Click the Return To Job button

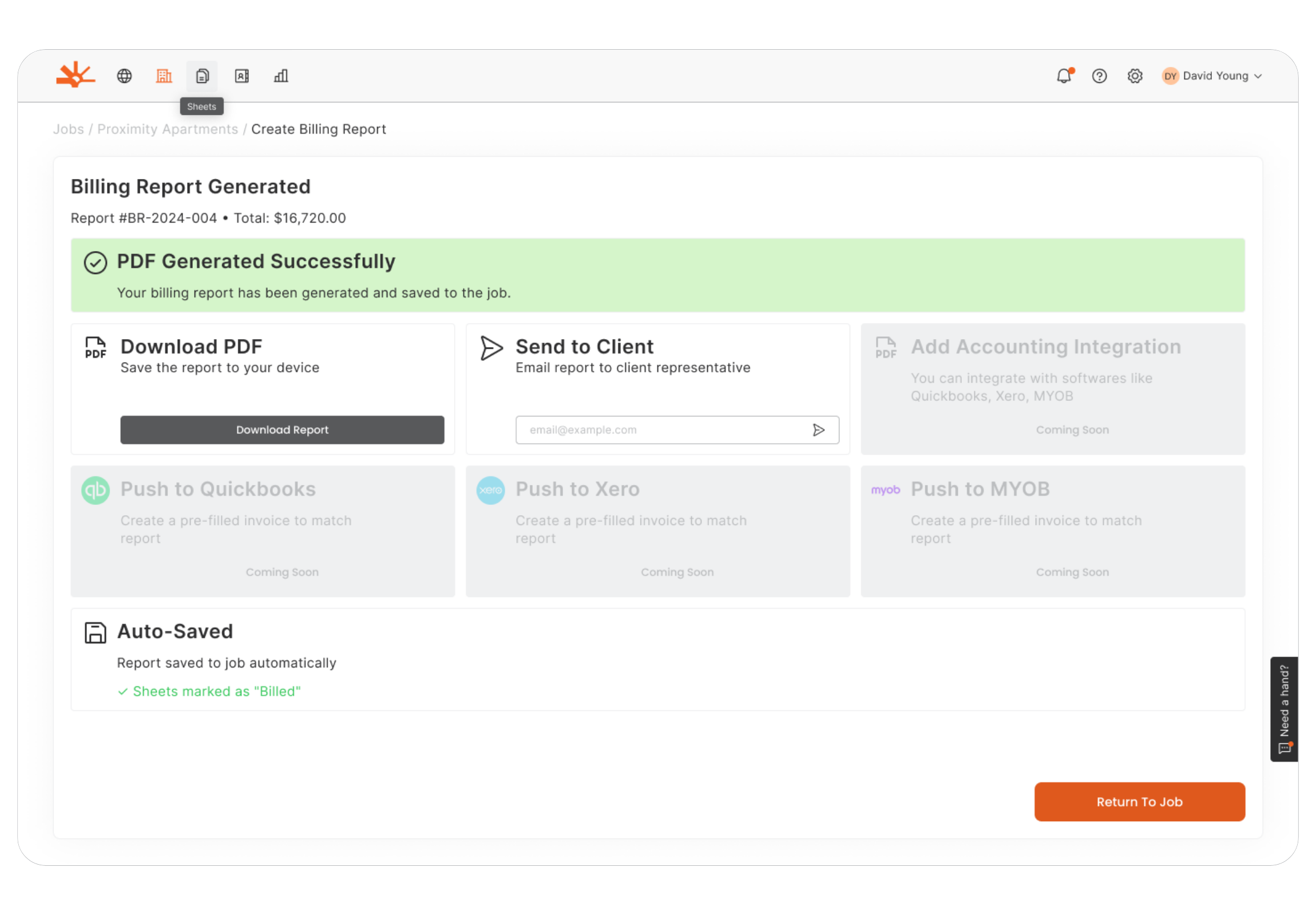(x=1139, y=802)
